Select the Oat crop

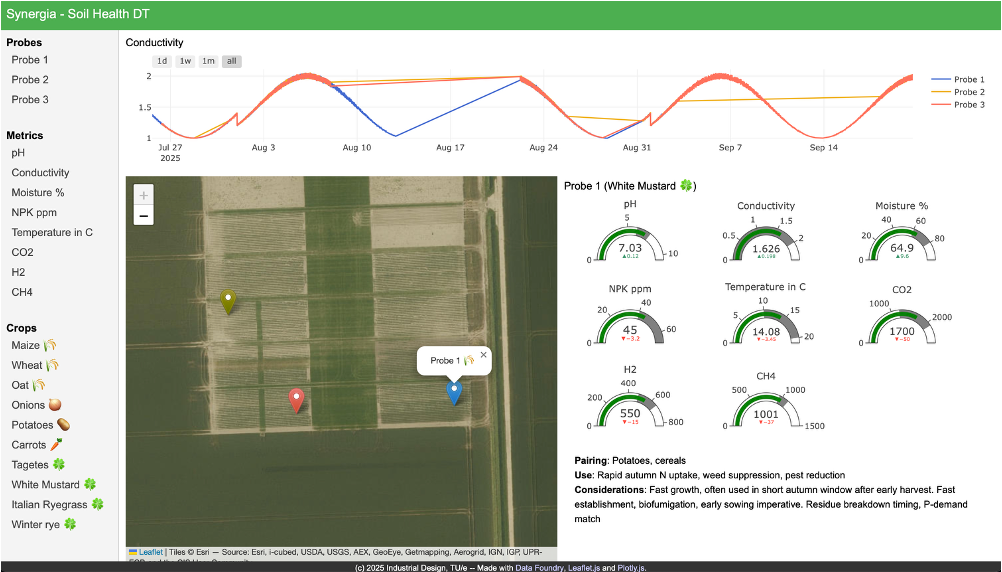[28, 385]
